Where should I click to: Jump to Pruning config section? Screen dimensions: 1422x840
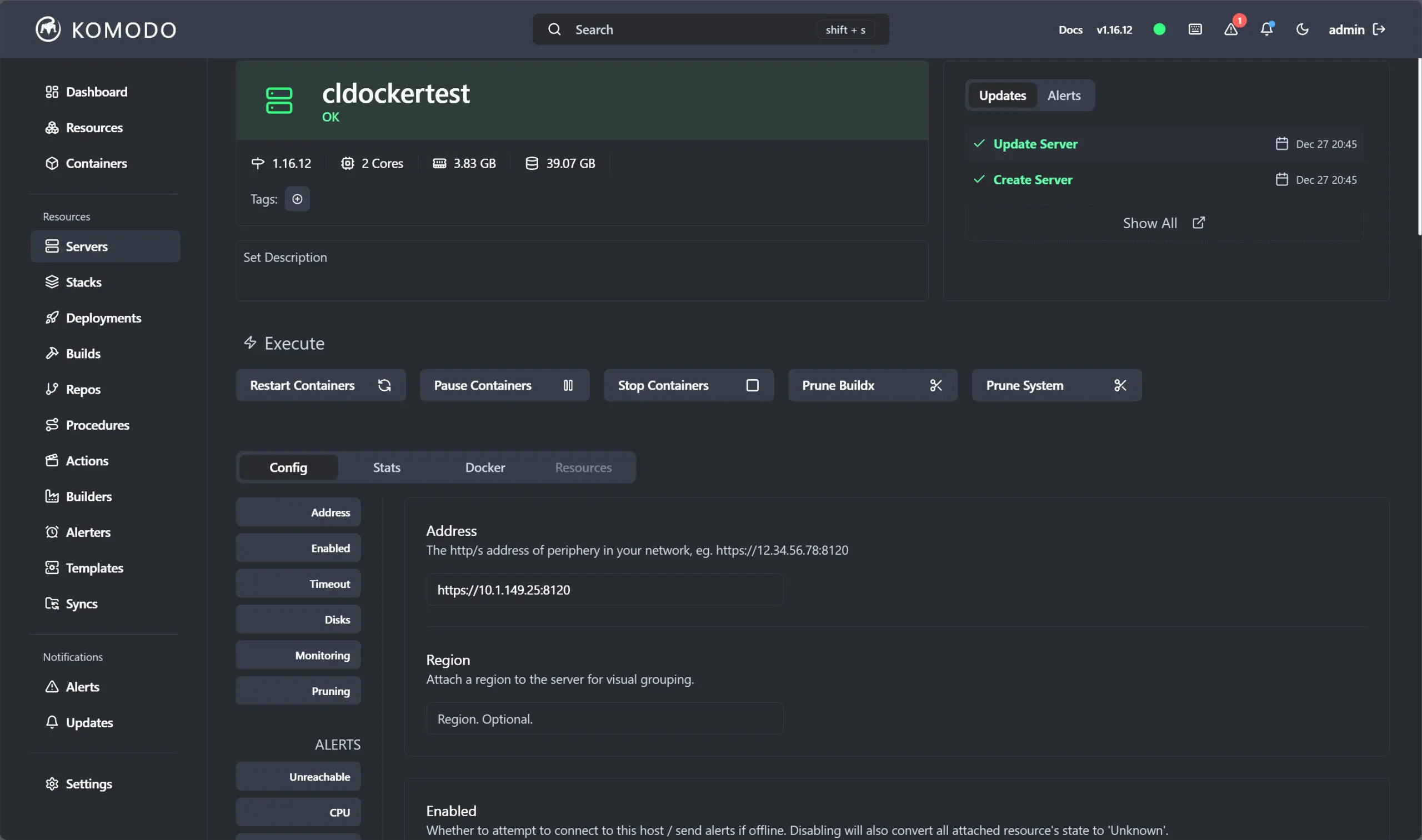(298, 691)
